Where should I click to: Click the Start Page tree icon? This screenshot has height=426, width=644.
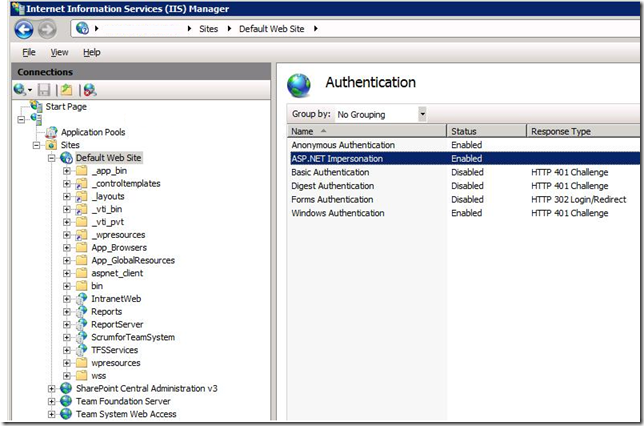coord(36,106)
